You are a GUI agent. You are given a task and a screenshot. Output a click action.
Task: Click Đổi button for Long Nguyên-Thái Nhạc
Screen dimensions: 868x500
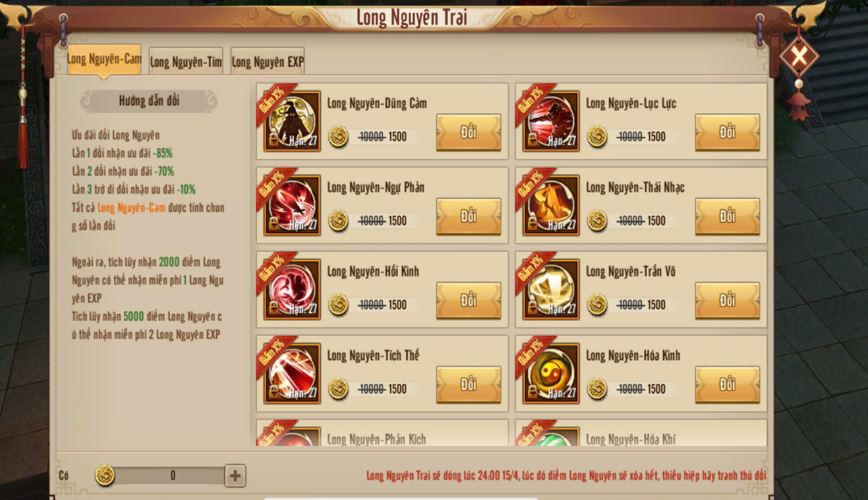point(727,217)
